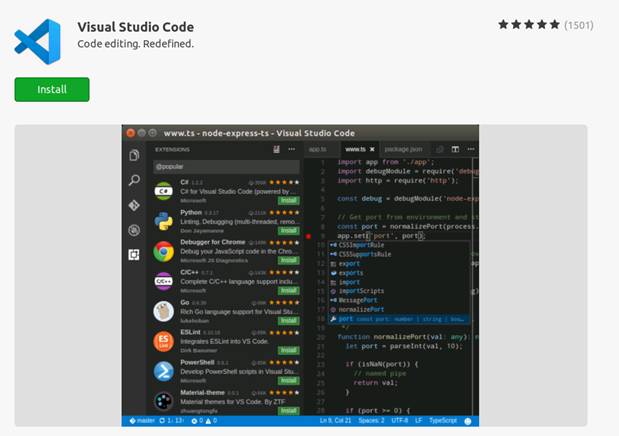Toggle the red breakpoint dot on line 9
Viewport: 619px width, 436px height.
coord(308,236)
